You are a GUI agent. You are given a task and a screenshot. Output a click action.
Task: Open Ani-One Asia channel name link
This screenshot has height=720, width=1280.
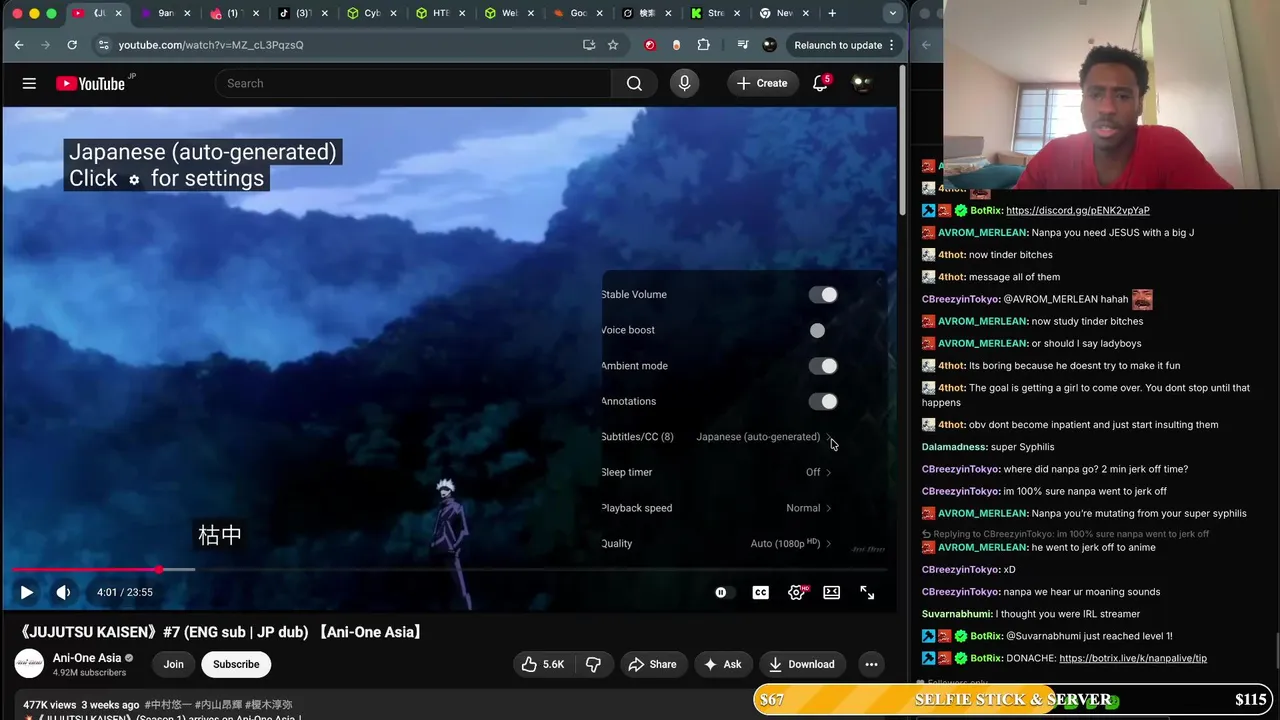(x=87, y=658)
